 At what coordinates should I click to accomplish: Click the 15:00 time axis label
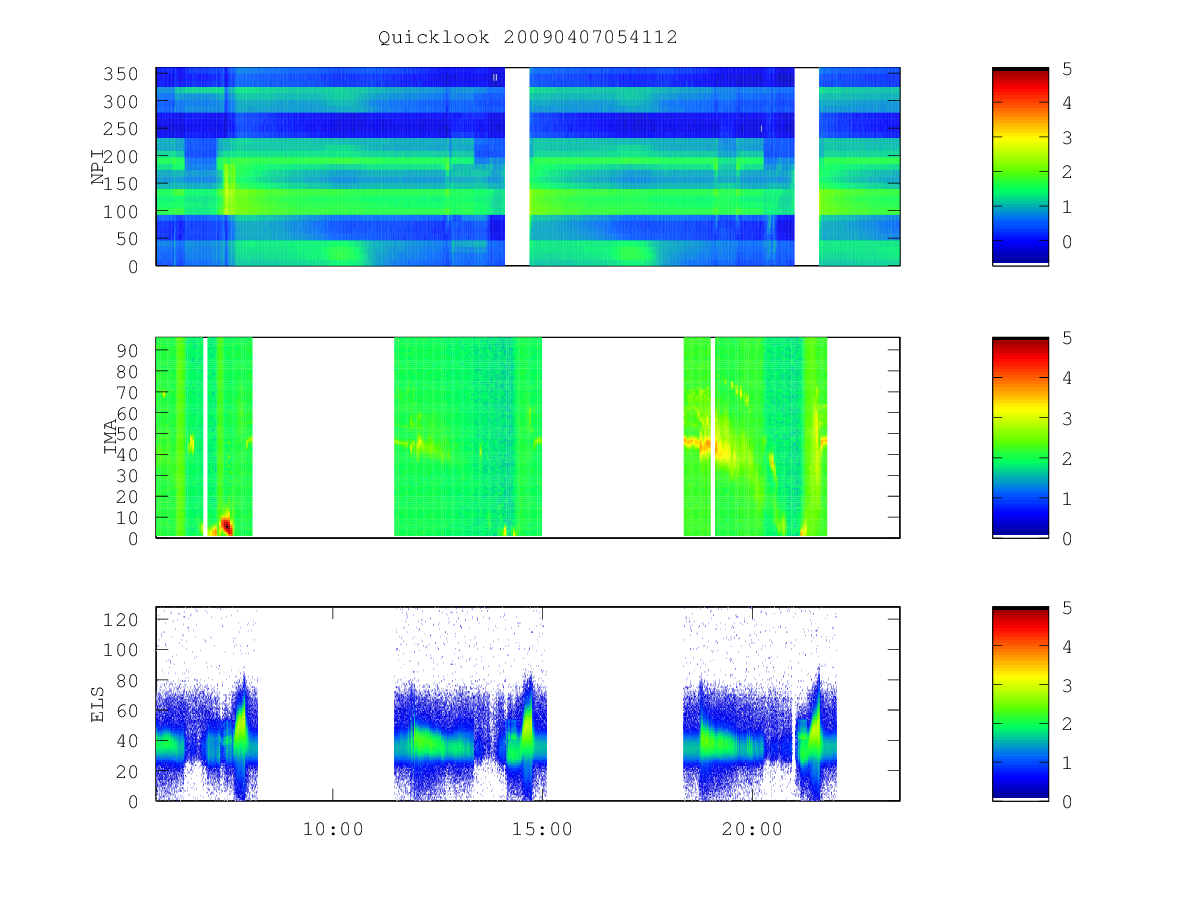543,829
